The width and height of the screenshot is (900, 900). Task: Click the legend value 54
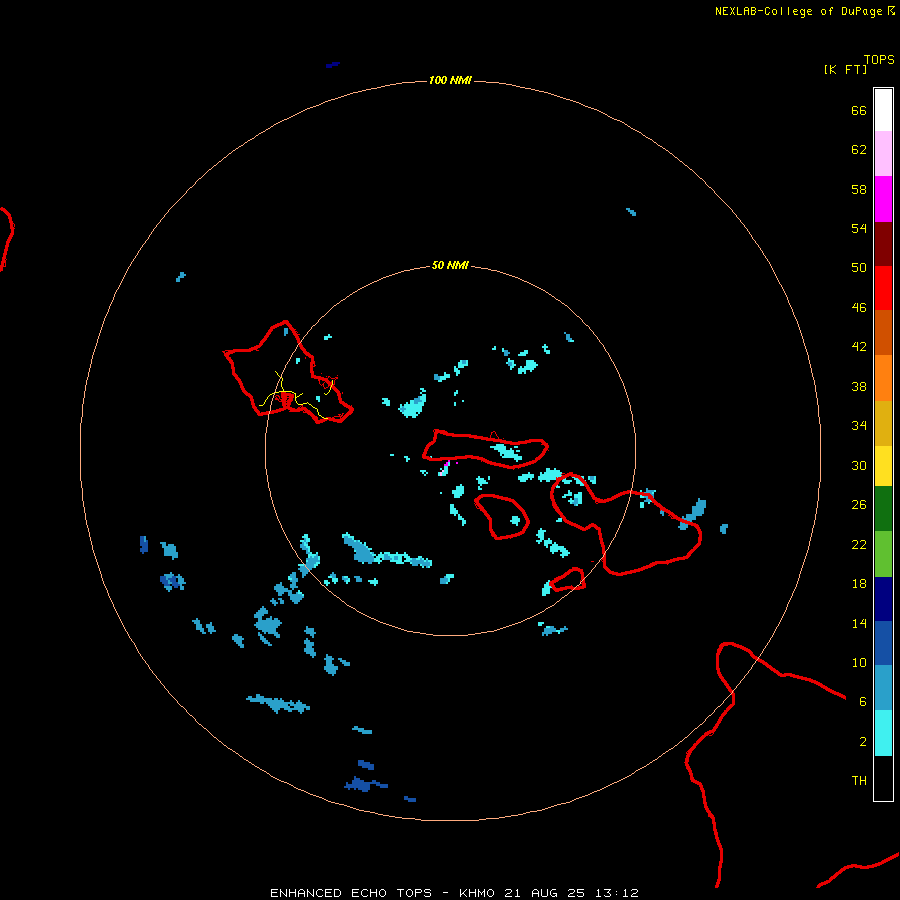(x=859, y=228)
